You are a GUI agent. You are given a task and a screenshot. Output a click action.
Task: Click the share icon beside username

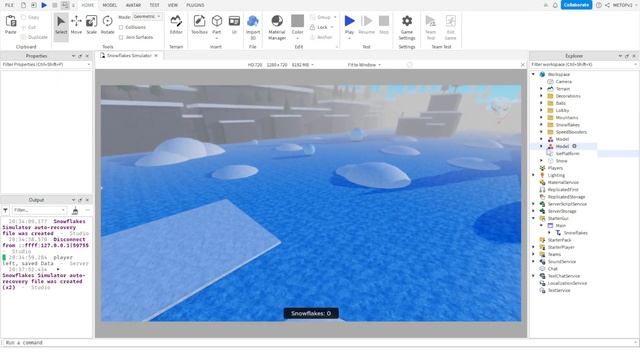607,5
